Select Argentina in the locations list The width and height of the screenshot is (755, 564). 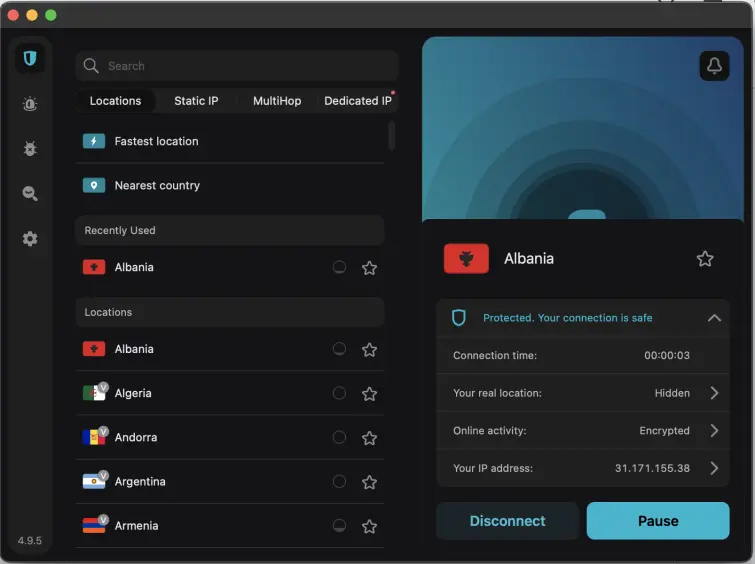point(230,482)
